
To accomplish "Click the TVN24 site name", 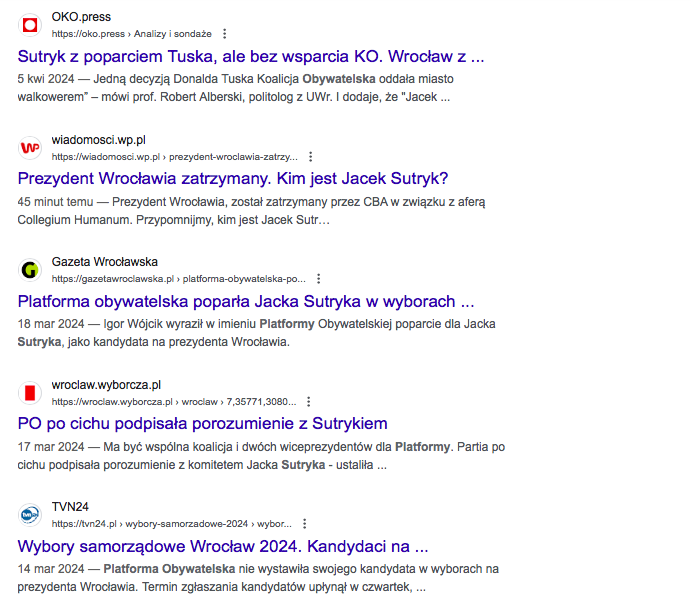I will pos(70,507).
